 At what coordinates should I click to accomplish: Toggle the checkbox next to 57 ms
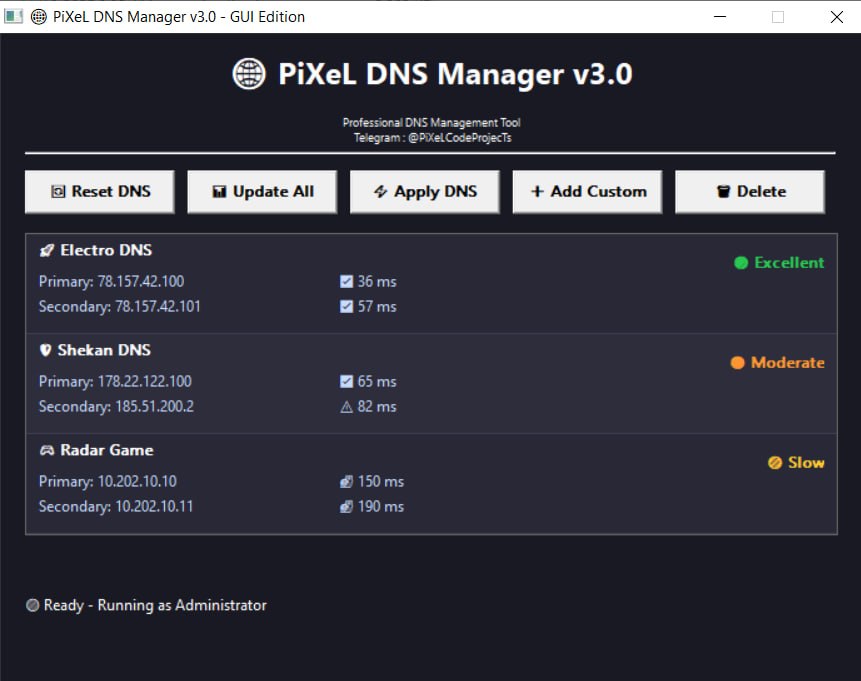pyautogui.click(x=345, y=306)
